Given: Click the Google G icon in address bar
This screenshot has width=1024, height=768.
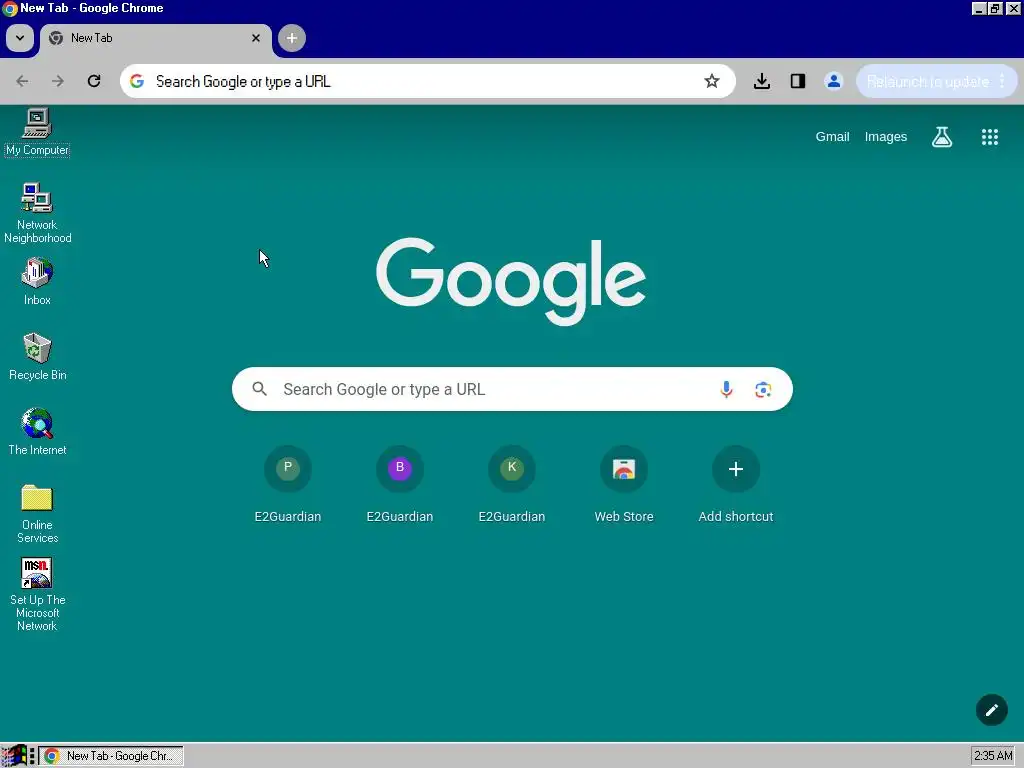Looking at the screenshot, I should point(136,81).
